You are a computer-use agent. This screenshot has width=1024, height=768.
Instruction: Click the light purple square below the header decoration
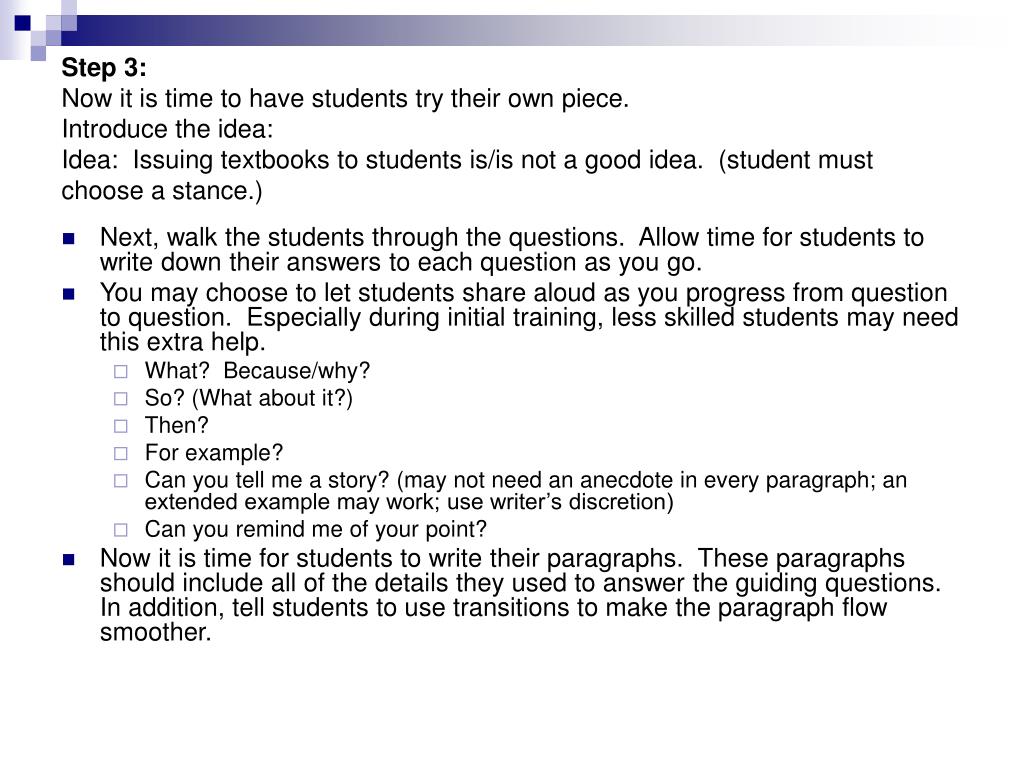(x=39, y=53)
